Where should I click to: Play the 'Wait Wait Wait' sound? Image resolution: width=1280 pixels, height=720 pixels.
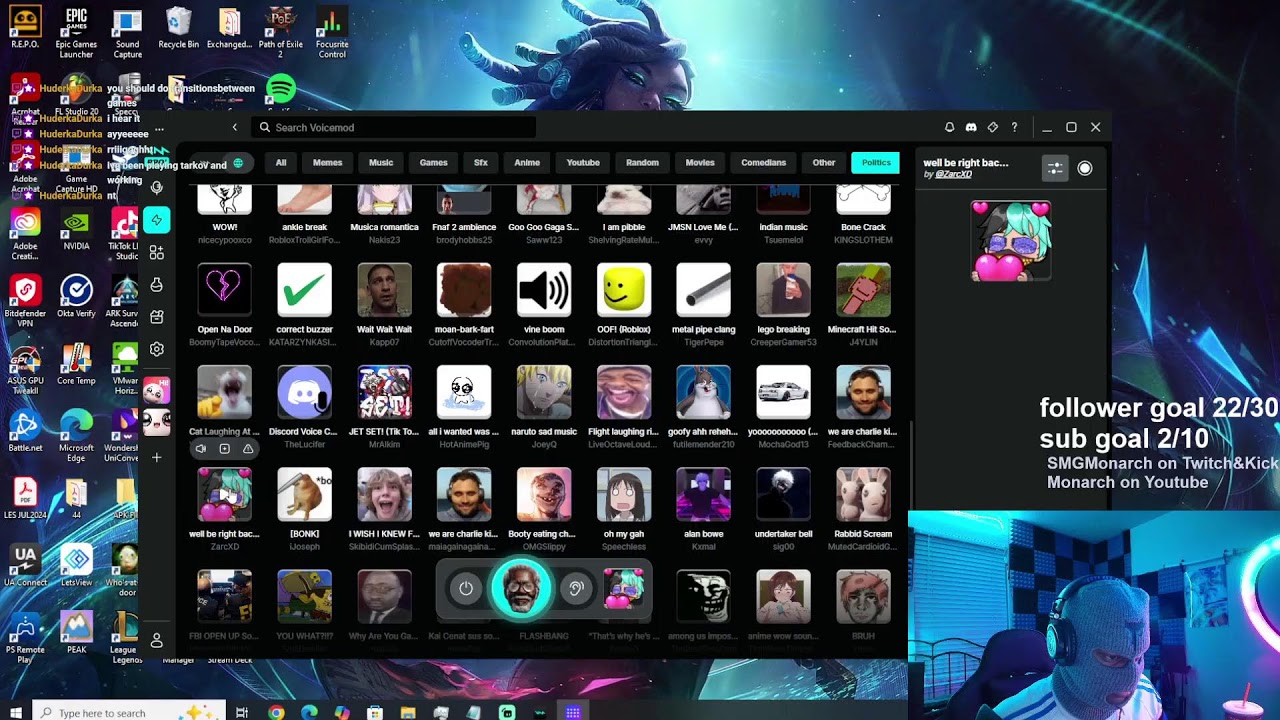[384, 290]
